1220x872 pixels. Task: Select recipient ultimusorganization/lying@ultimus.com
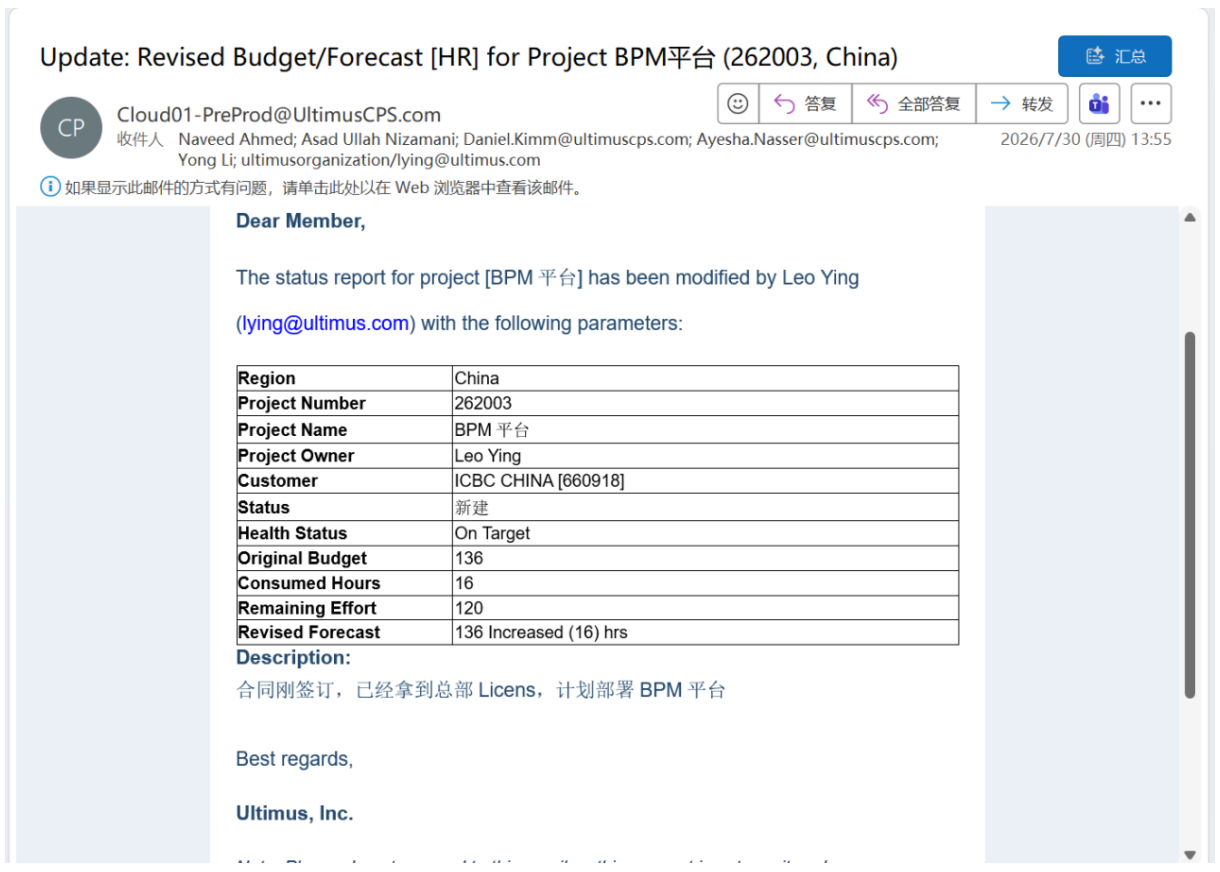point(390,160)
